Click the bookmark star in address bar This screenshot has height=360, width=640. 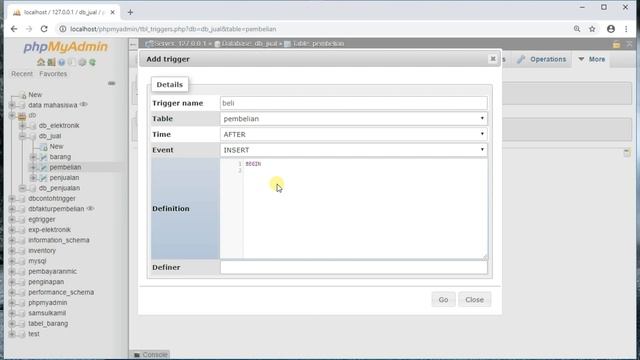pos(592,29)
